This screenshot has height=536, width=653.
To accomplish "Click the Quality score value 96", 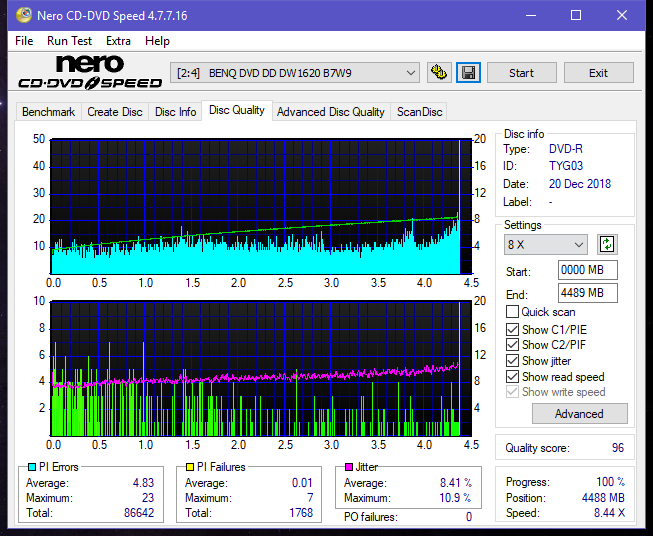I will click(618, 448).
